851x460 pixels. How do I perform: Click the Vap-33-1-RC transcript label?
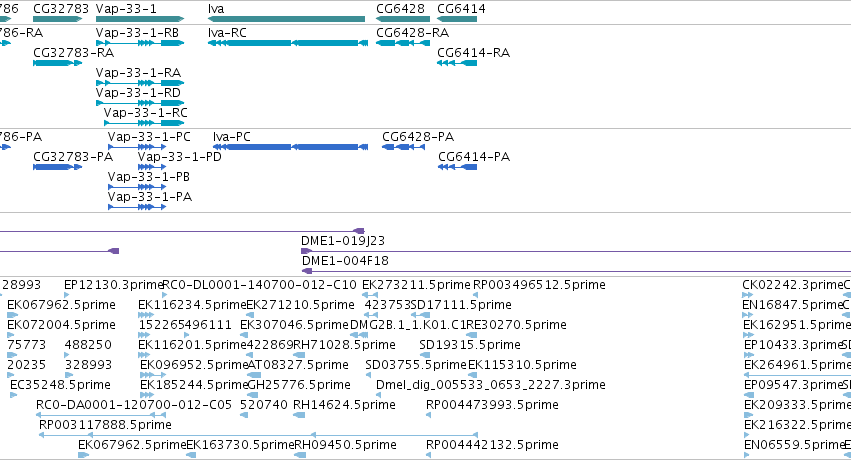pyautogui.click(x=145, y=113)
